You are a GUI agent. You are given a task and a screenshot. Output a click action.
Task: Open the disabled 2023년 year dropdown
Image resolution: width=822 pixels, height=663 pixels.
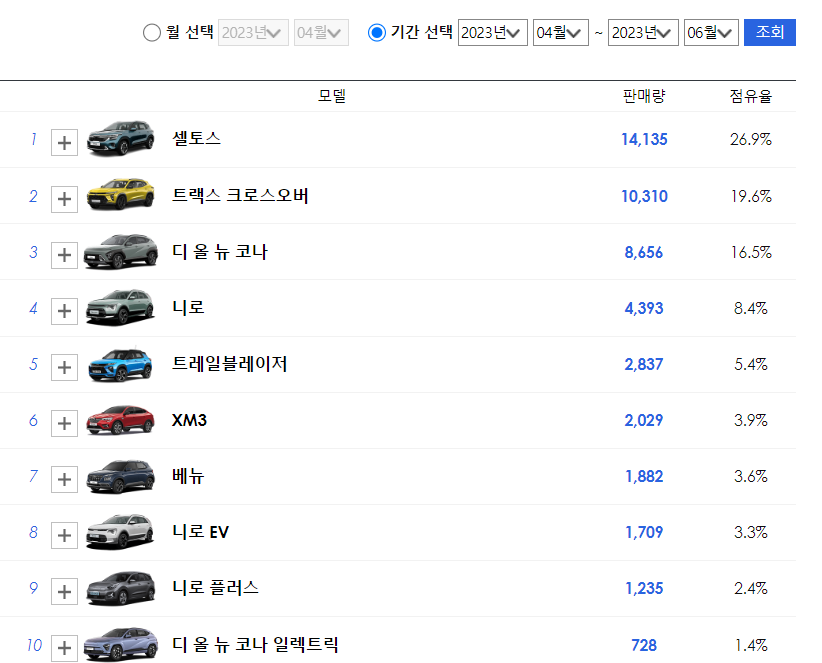tap(253, 32)
